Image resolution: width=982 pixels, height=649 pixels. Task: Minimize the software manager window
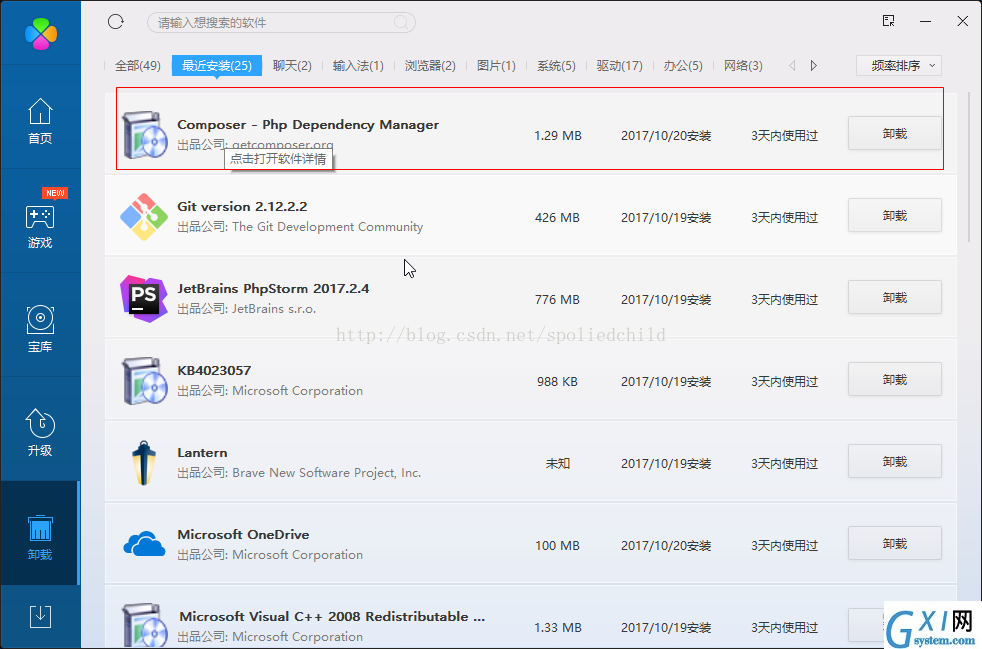click(925, 21)
